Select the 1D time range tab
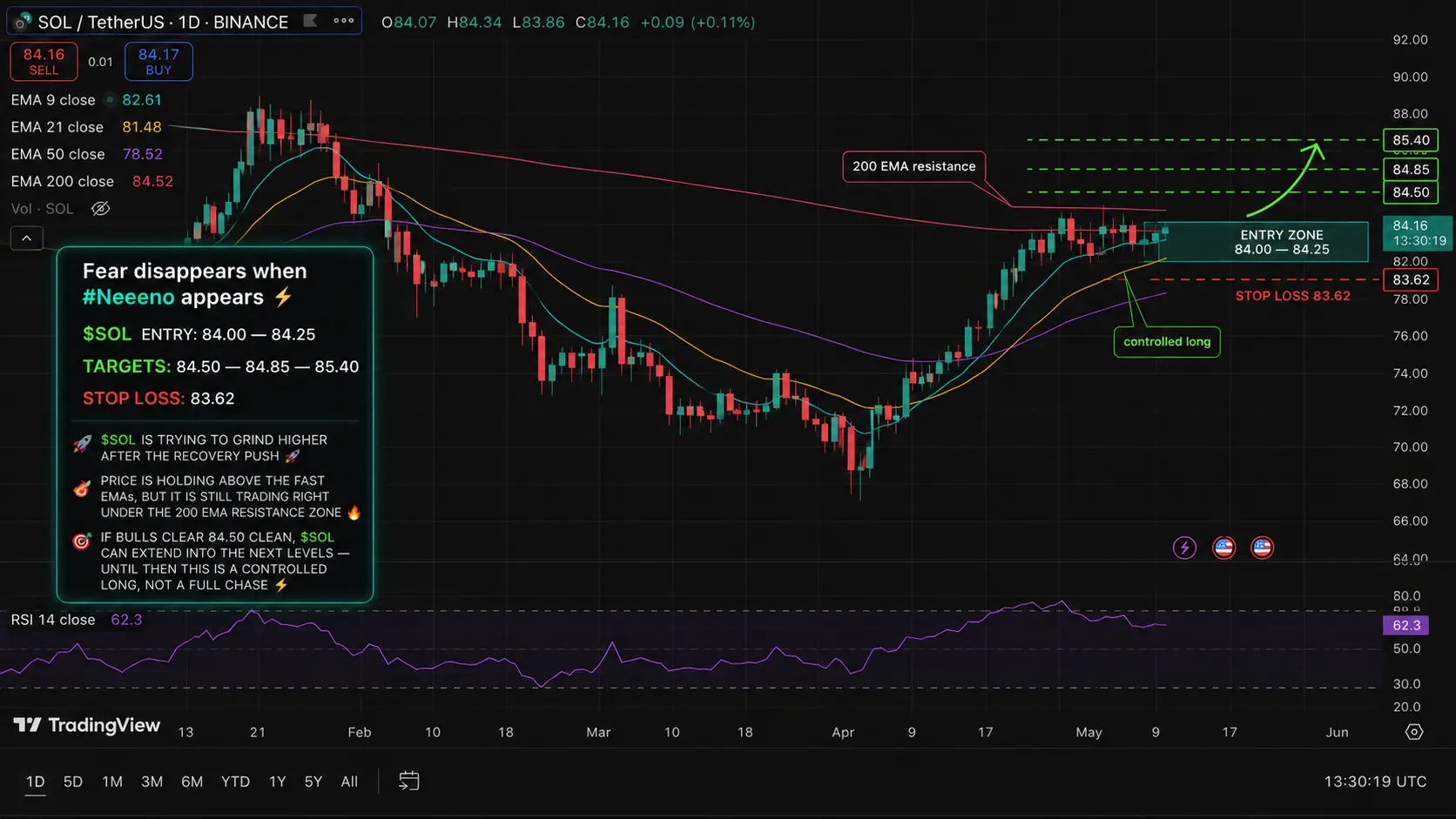This screenshot has width=1456, height=819. tap(35, 782)
